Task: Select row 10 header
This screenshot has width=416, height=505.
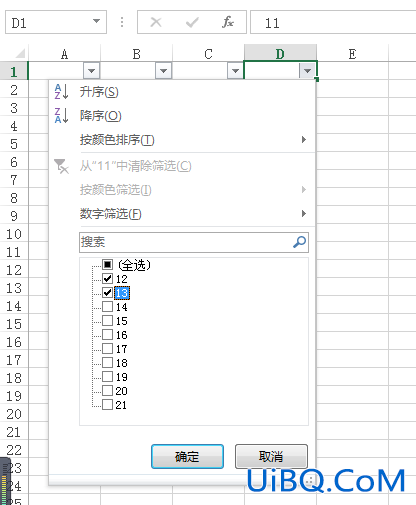Action: [14, 234]
